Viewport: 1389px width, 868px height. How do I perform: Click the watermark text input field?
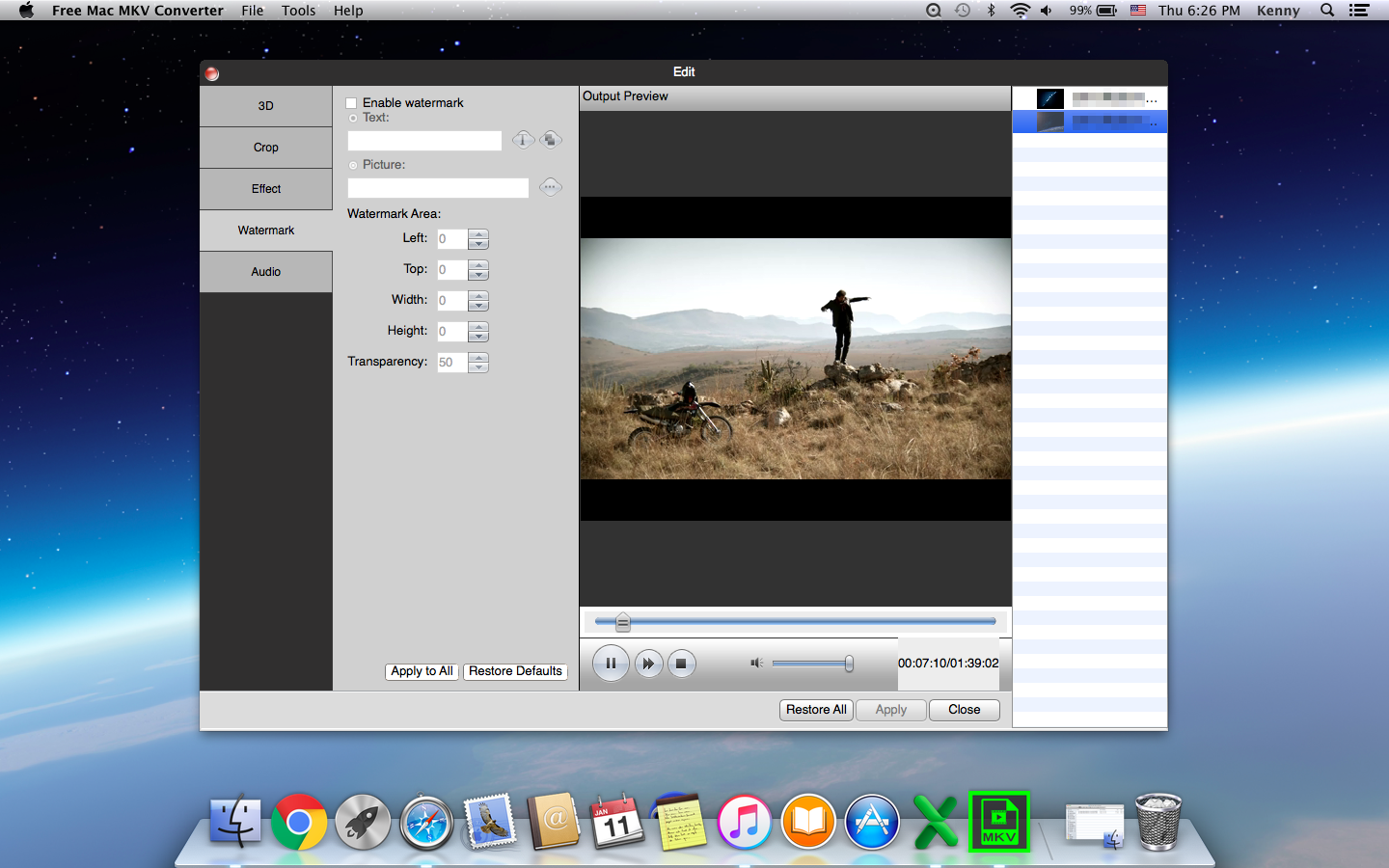tap(424, 141)
